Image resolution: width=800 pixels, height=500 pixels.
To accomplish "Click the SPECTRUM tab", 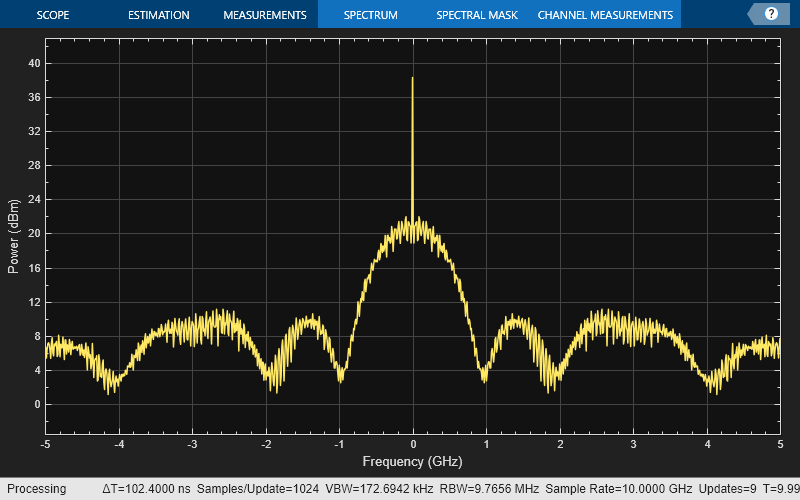I will point(370,15).
